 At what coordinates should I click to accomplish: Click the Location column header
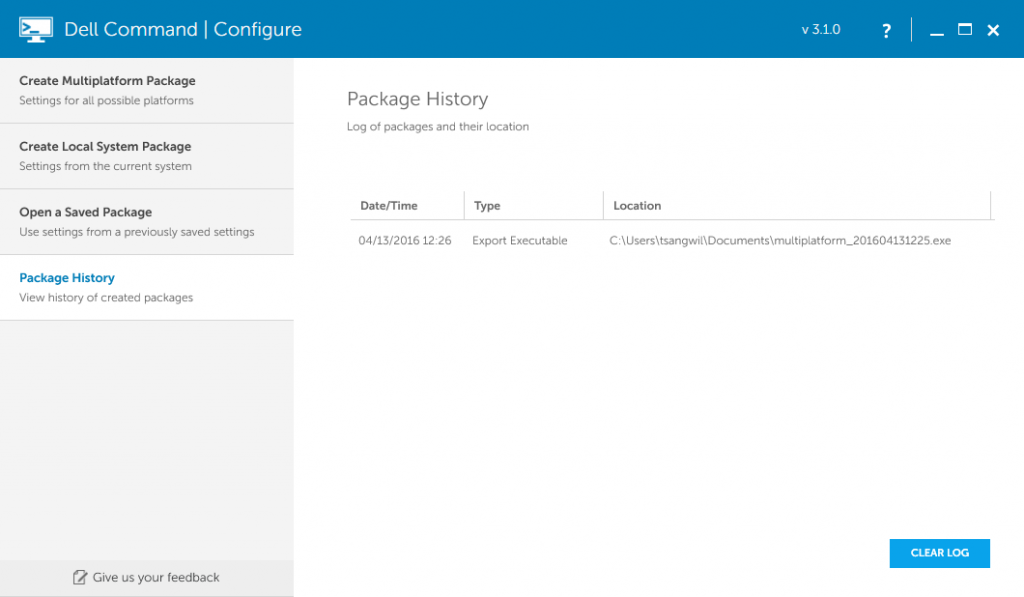[637, 206]
